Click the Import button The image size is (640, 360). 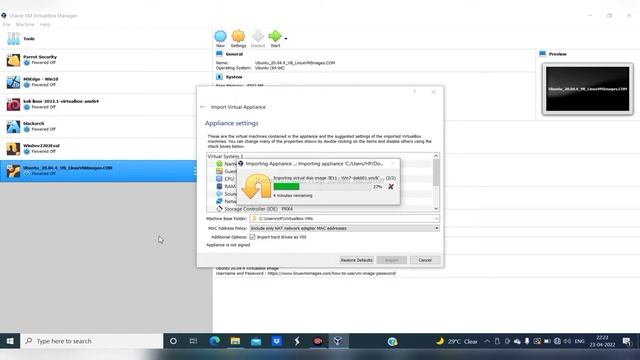[x=391, y=260]
